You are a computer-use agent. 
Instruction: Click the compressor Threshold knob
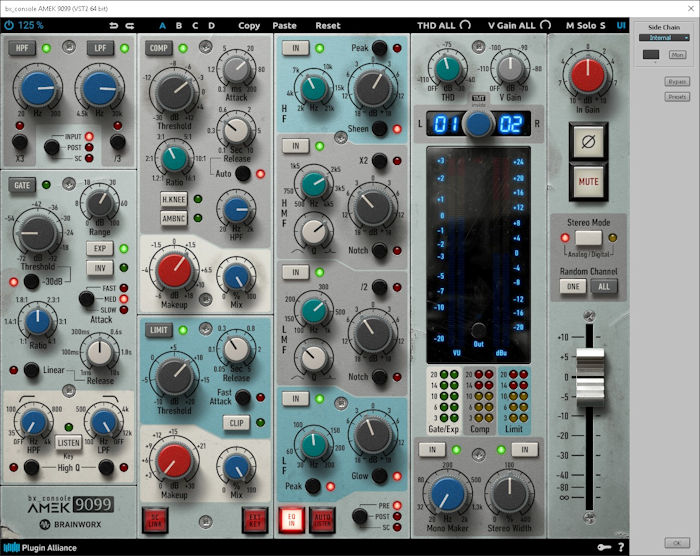coord(175,93)
